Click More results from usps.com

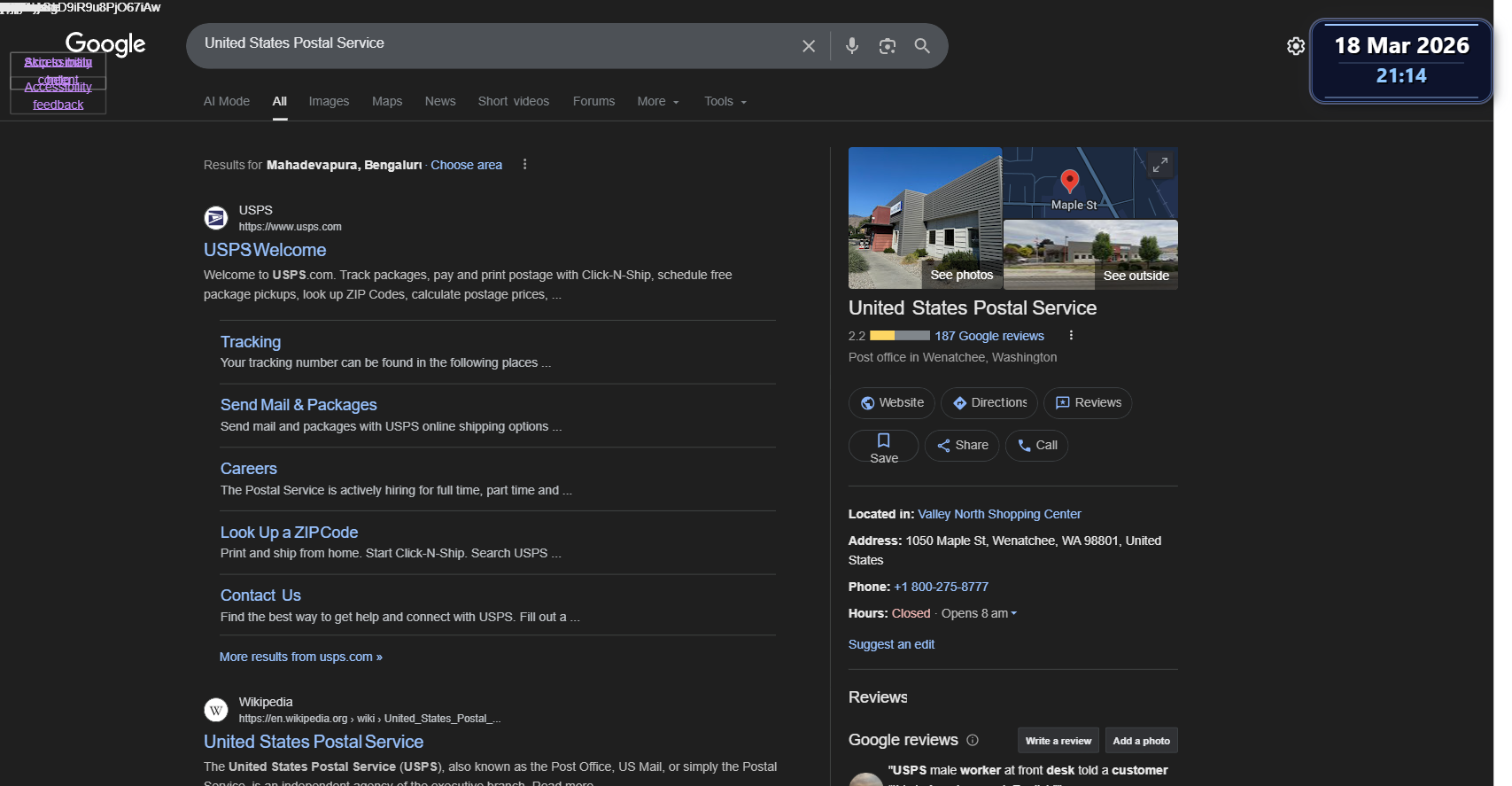click(301, 657)
